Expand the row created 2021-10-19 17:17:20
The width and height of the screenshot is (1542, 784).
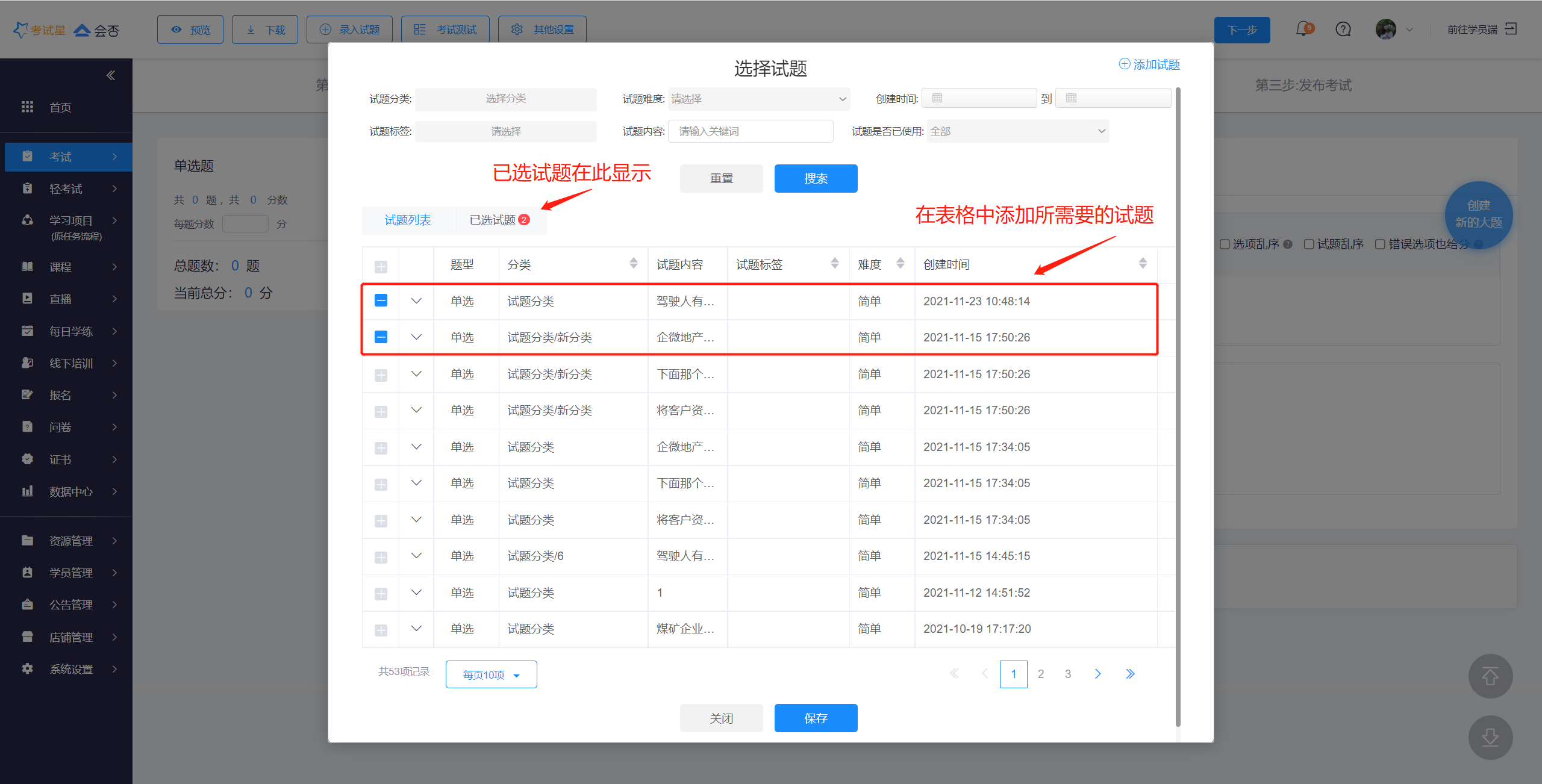click(x=416, y=629)
